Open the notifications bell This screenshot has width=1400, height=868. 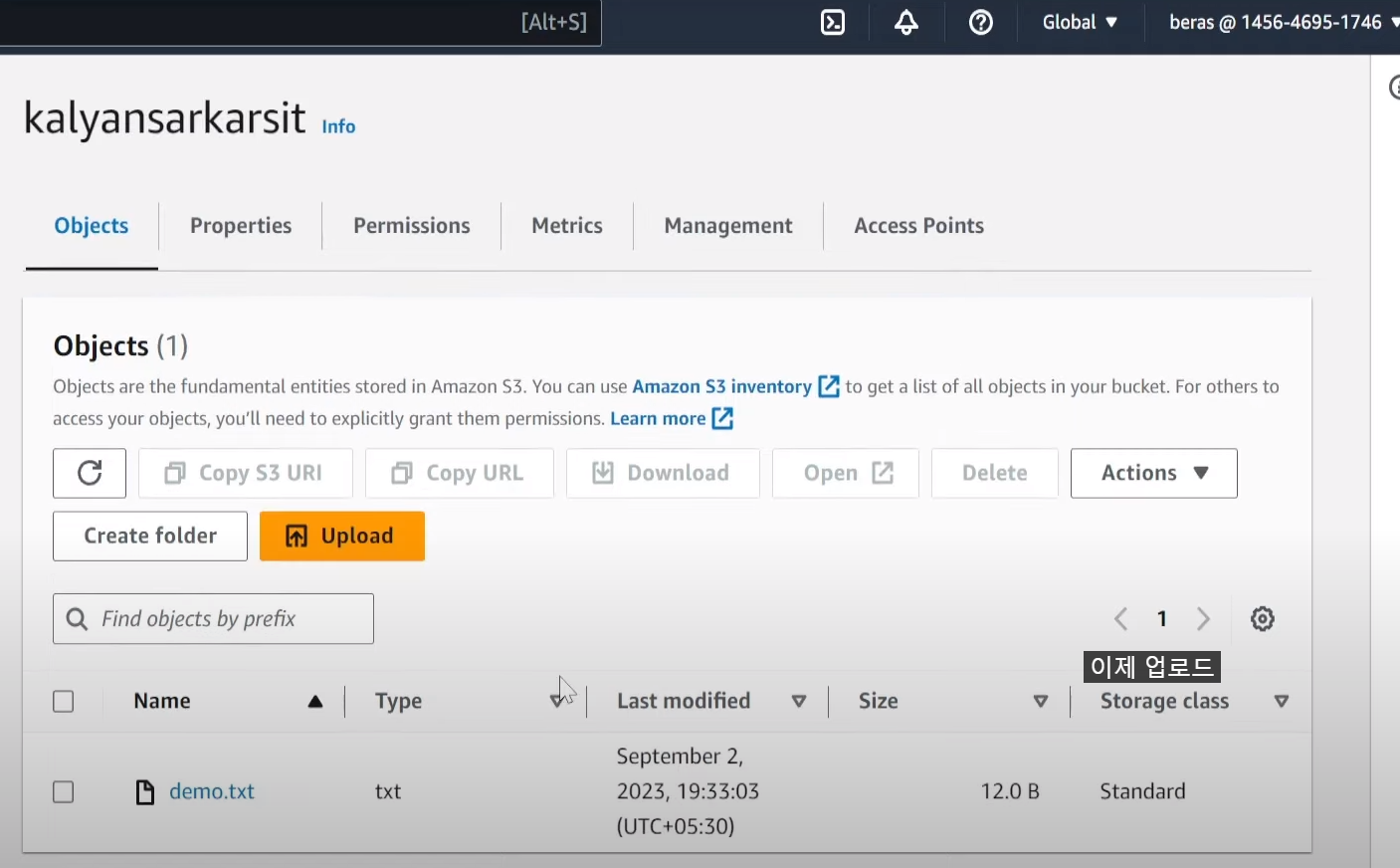906,22
